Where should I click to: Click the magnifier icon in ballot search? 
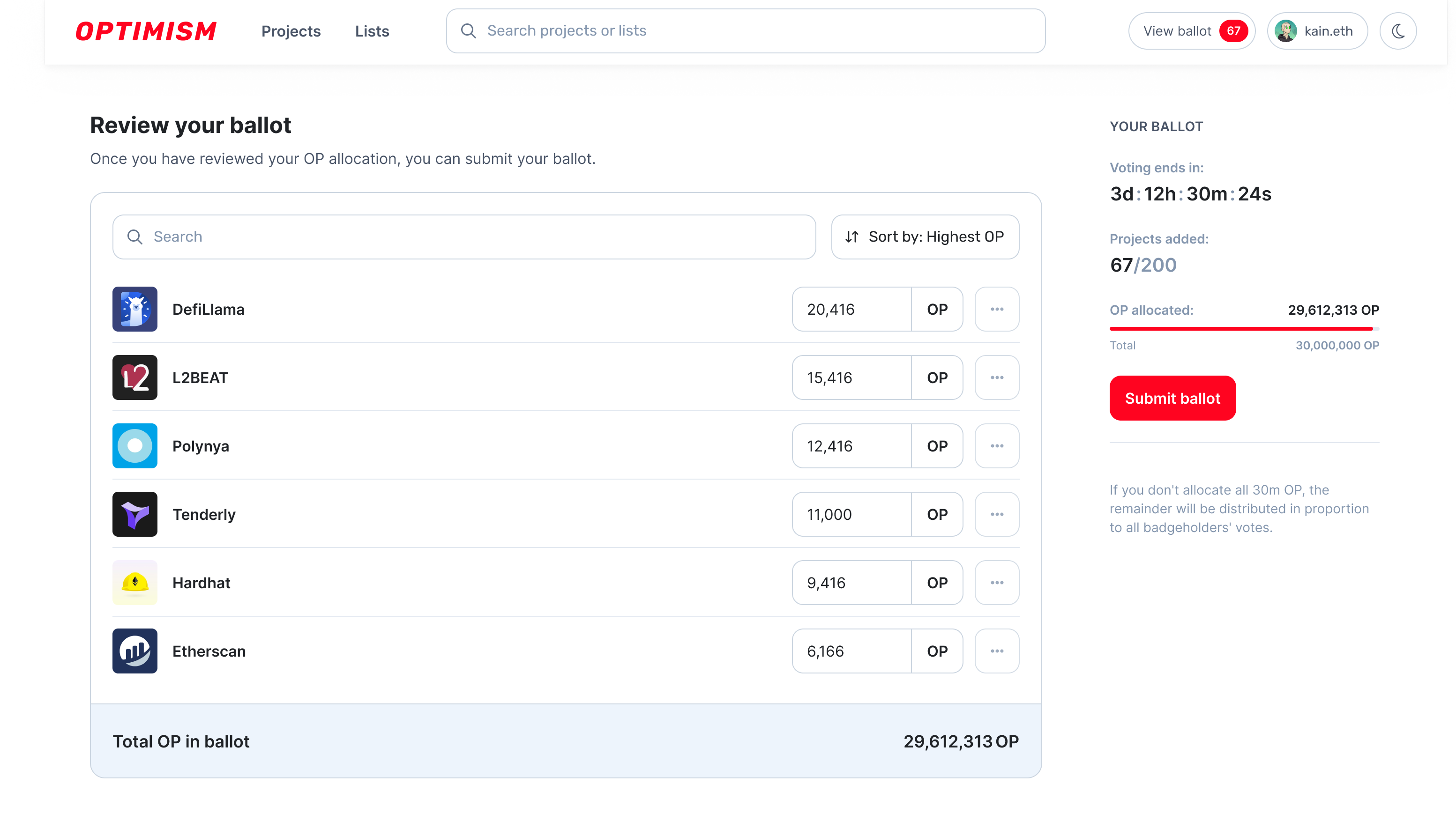[x=134, y=237]
